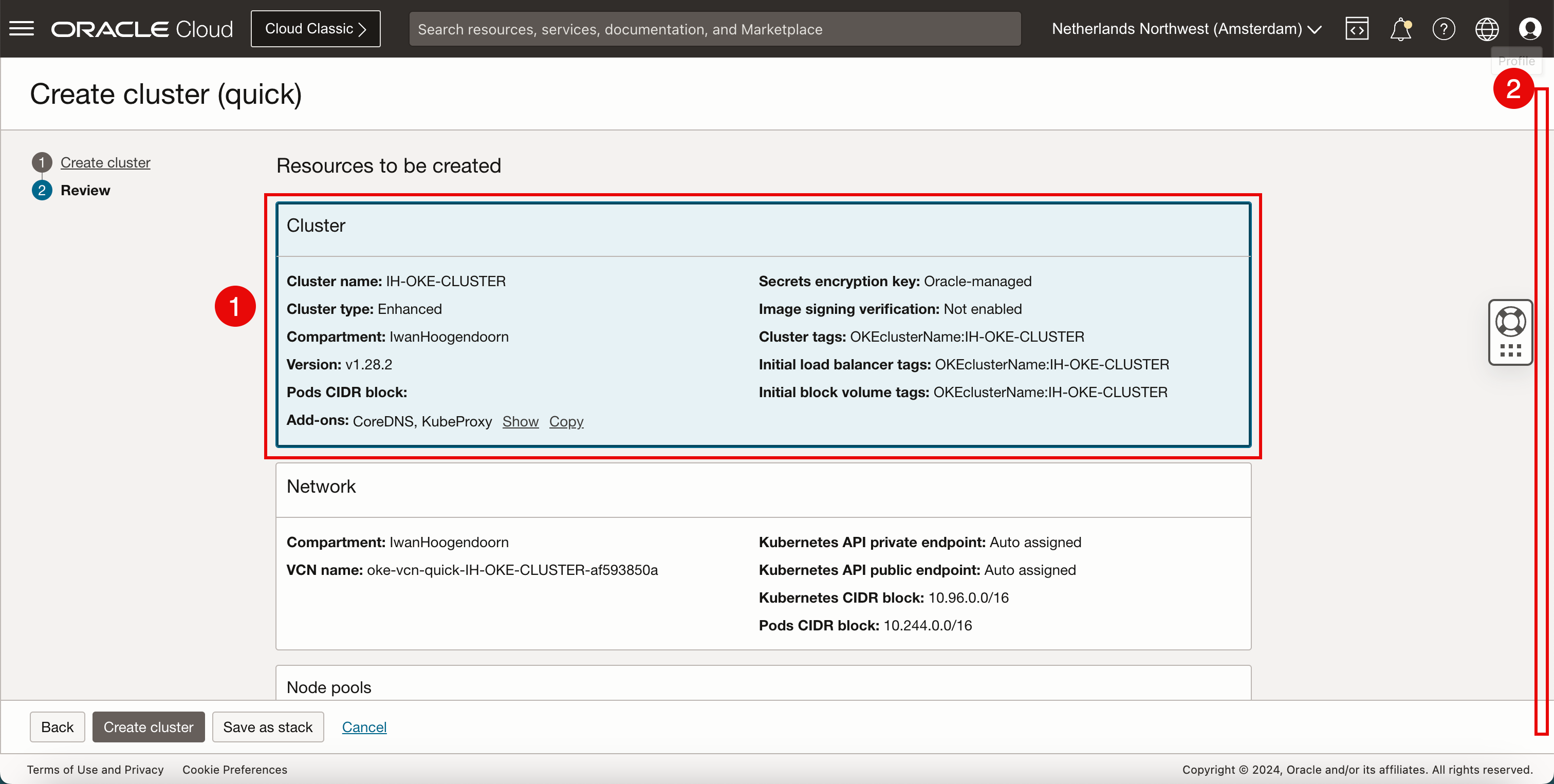The width and height of the screenshot is (1554, 784).
Task: Go to step 1 Create cluster
Action: point(105,162)
